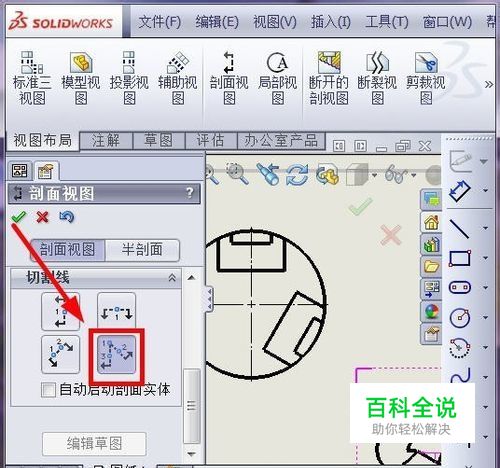Click the blue undo arrow icon
This screenshot has height=468, width=500.
click(x=67, y=217)
